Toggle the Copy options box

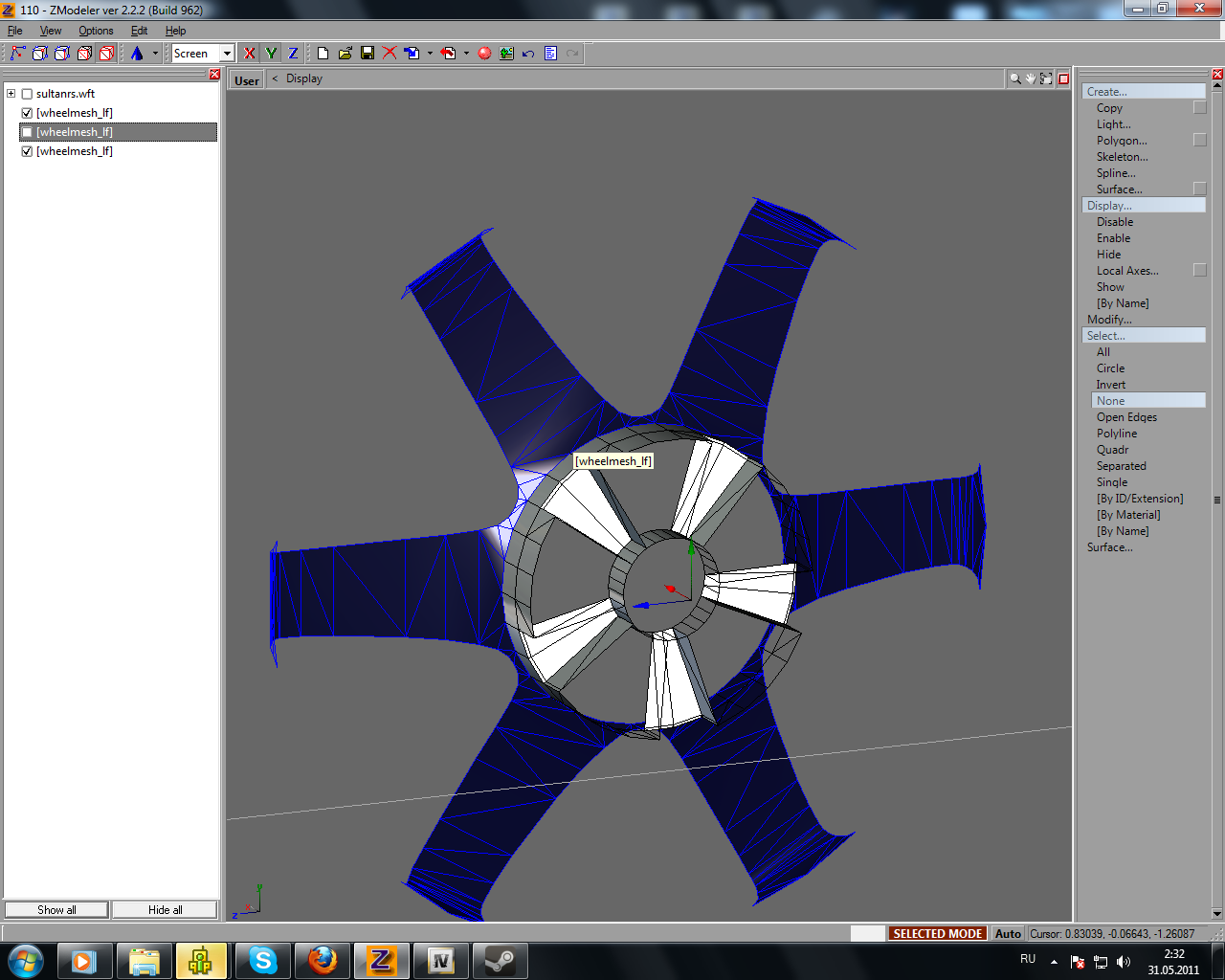click(1200, 108)
